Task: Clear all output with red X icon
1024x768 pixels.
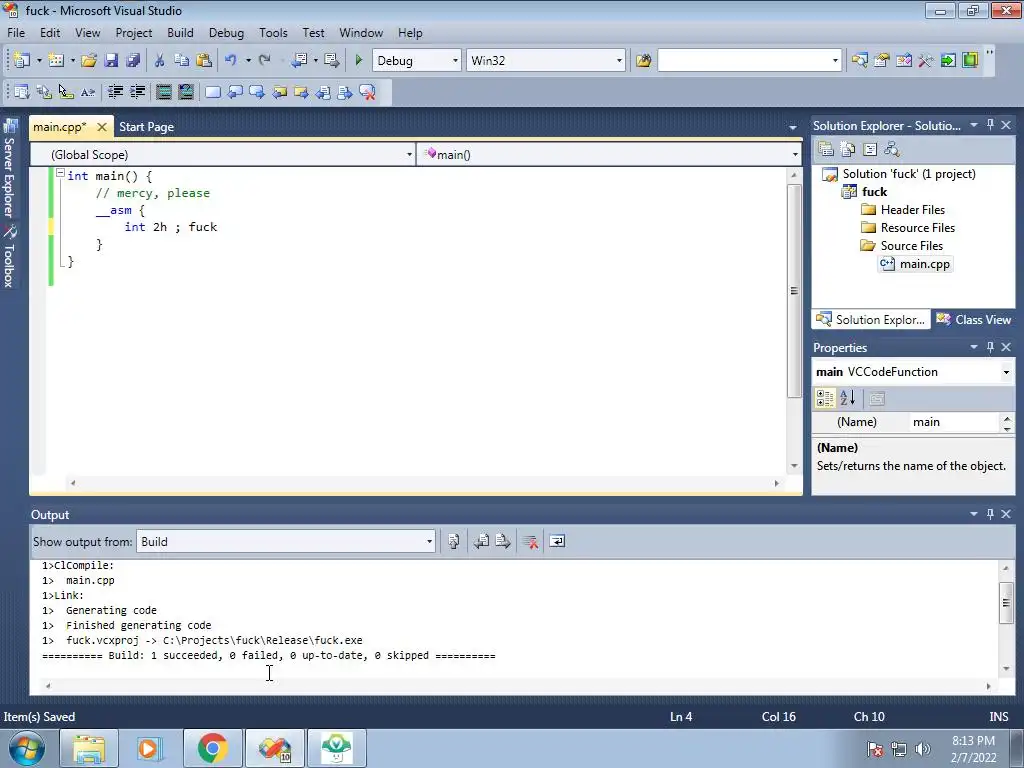Action: [x=530, y=541]
